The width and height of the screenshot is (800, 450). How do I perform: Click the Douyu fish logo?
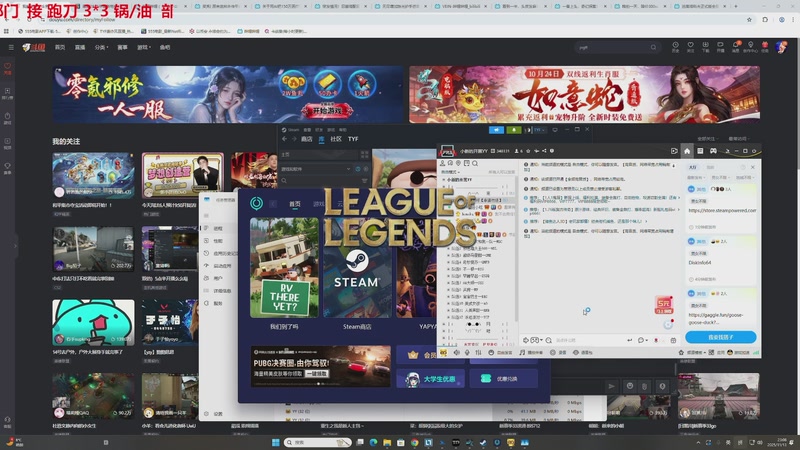[34, 47]
